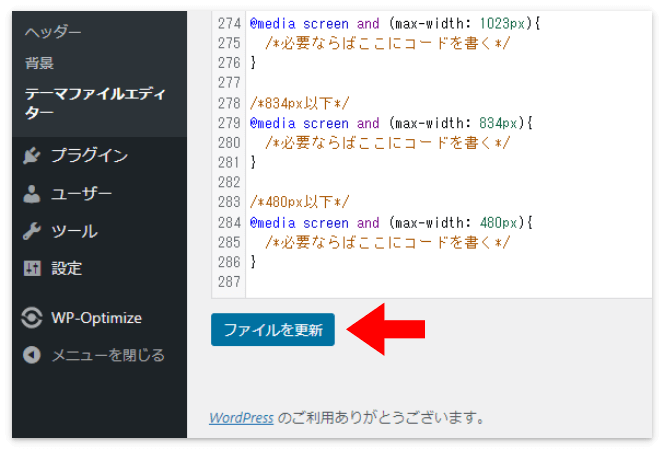The width and height of the screenshot is (664, 451).
Task: Click the closing brace on line 276
Action: coord(253,63)
